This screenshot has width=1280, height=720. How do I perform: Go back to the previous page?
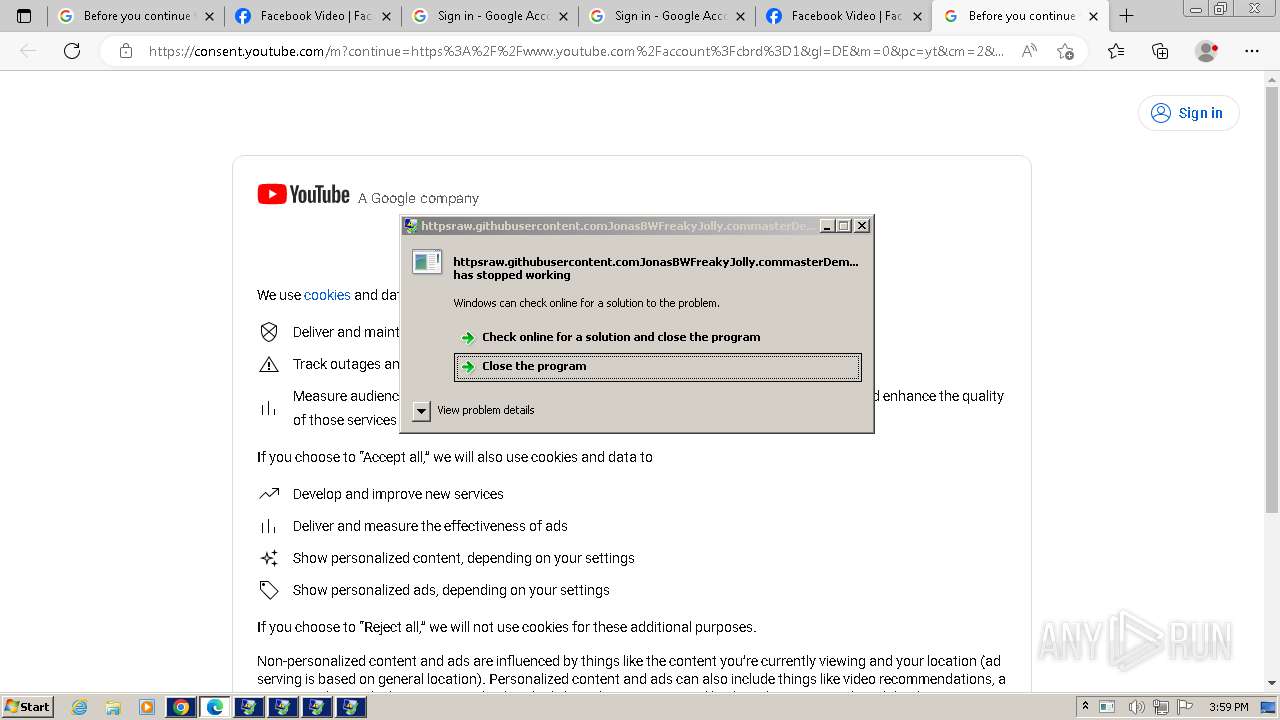(28, 51)
